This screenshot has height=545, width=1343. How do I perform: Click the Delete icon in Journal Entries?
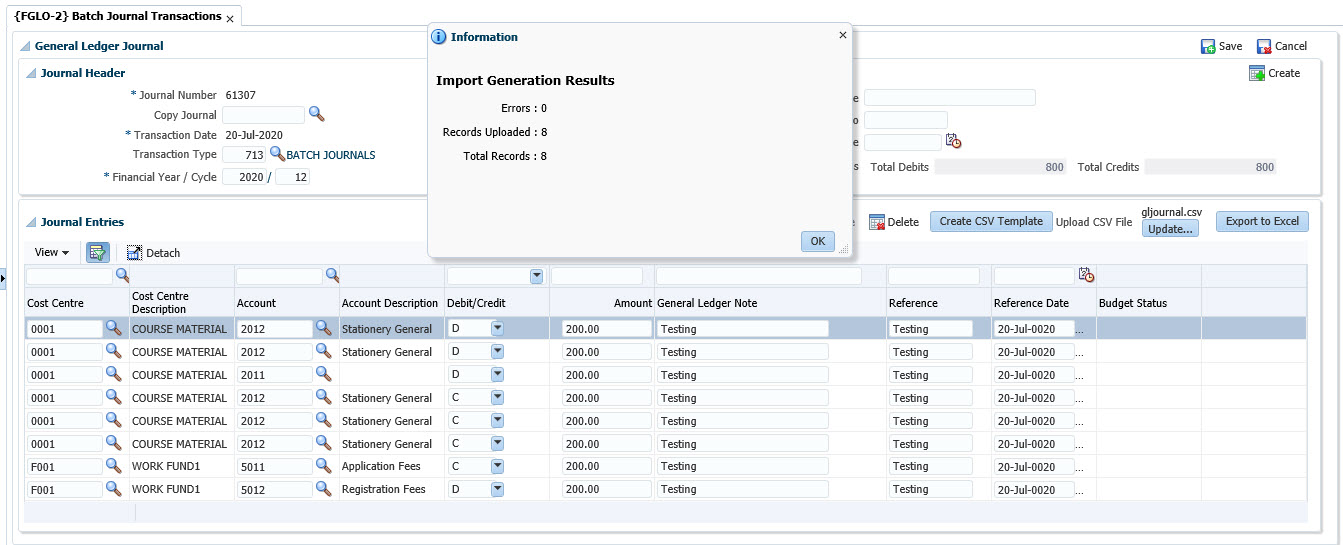[877, 222]
